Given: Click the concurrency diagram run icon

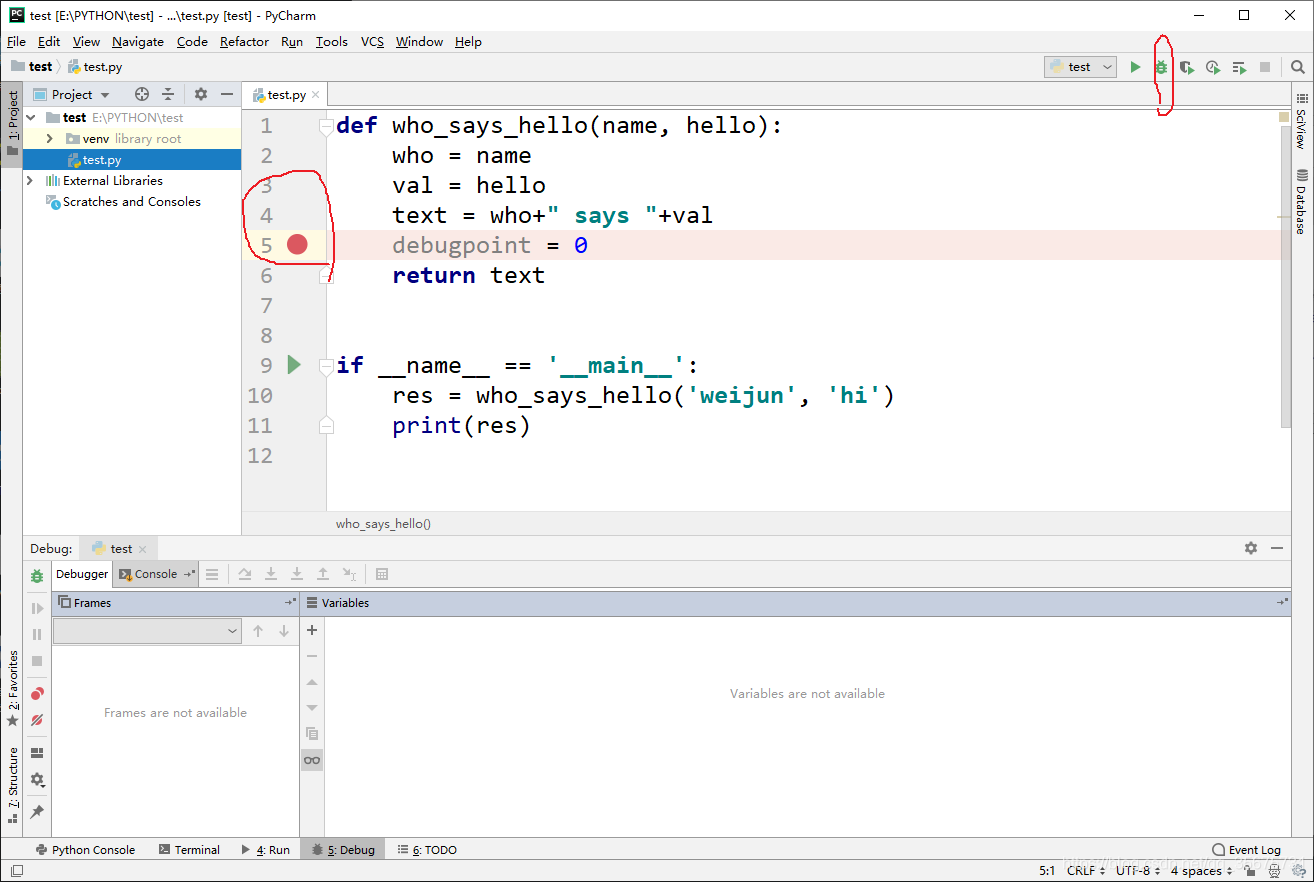Looking at the screenshot, I should point(1239,67).
